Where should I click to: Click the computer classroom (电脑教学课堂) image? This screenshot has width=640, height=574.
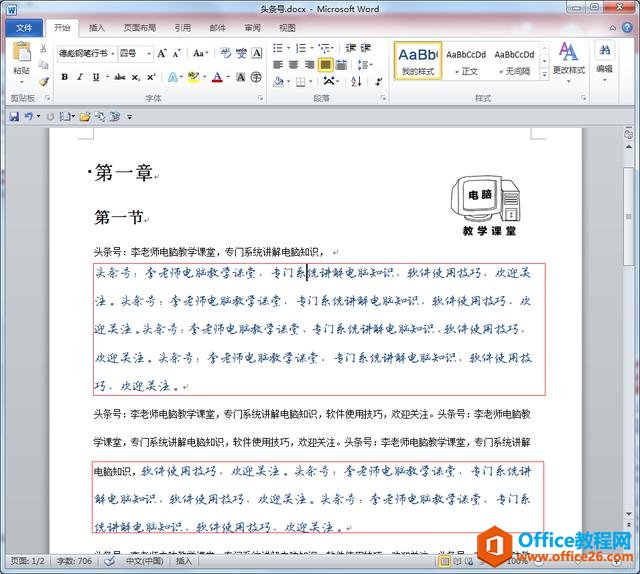pos(487,206)
